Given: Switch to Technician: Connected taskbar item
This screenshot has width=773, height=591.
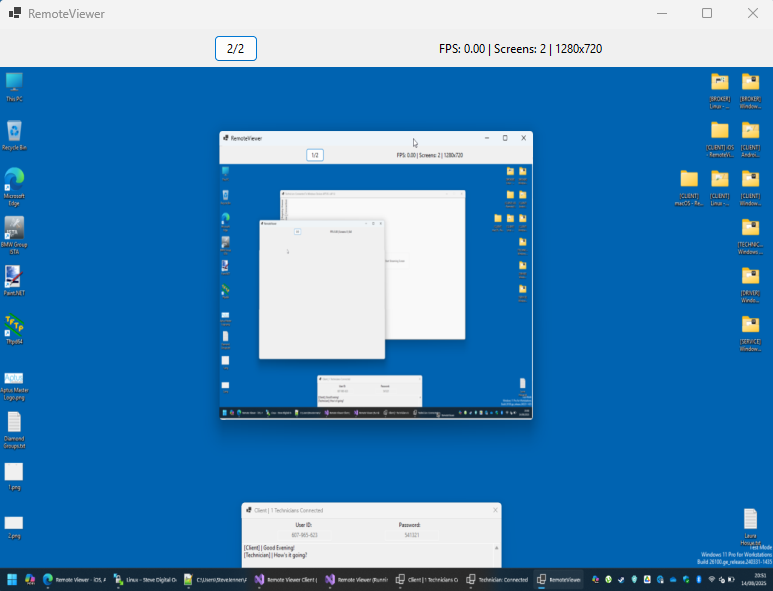Looking at the screenshot, I should point(497,580).
